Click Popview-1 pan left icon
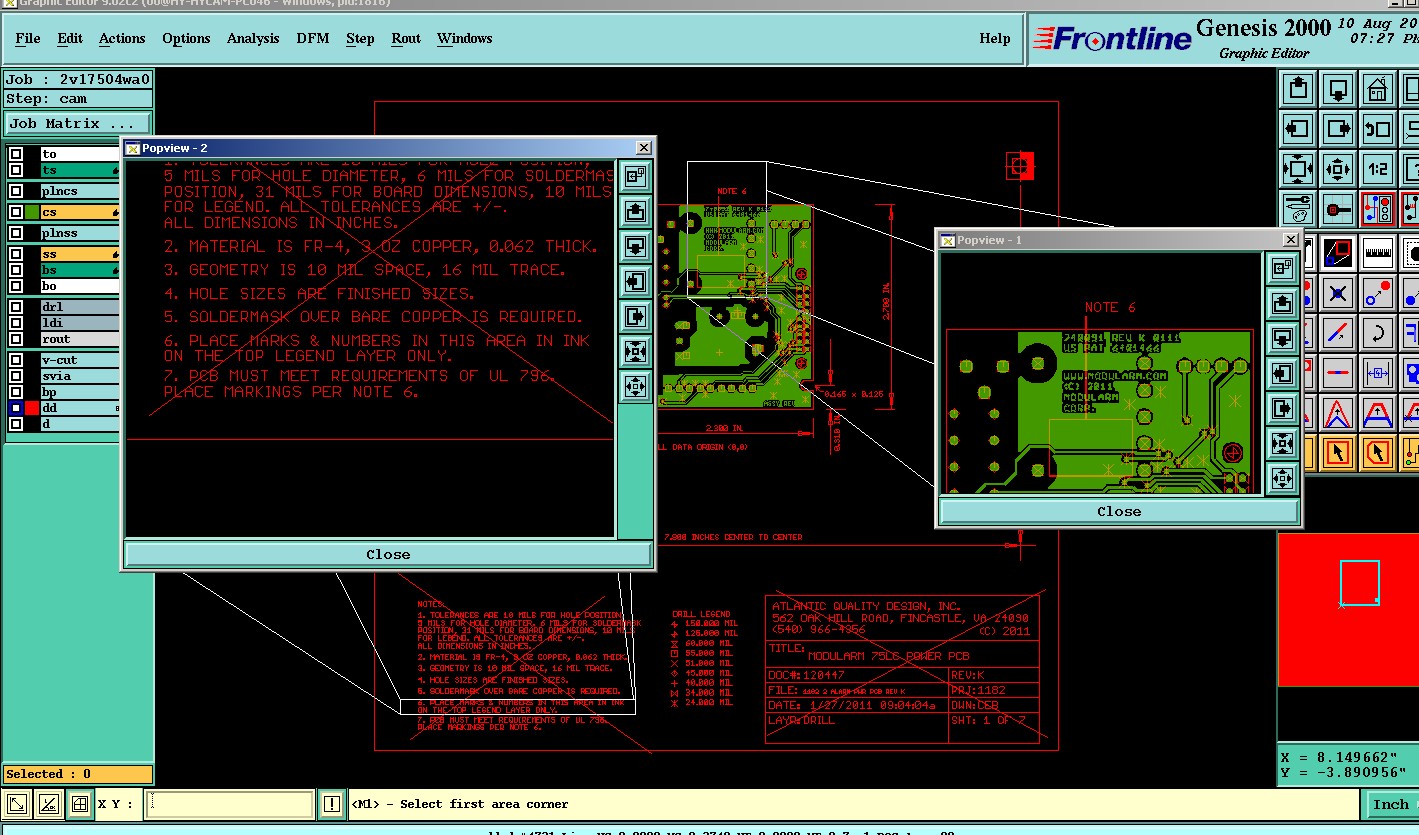 [1283, 373]
